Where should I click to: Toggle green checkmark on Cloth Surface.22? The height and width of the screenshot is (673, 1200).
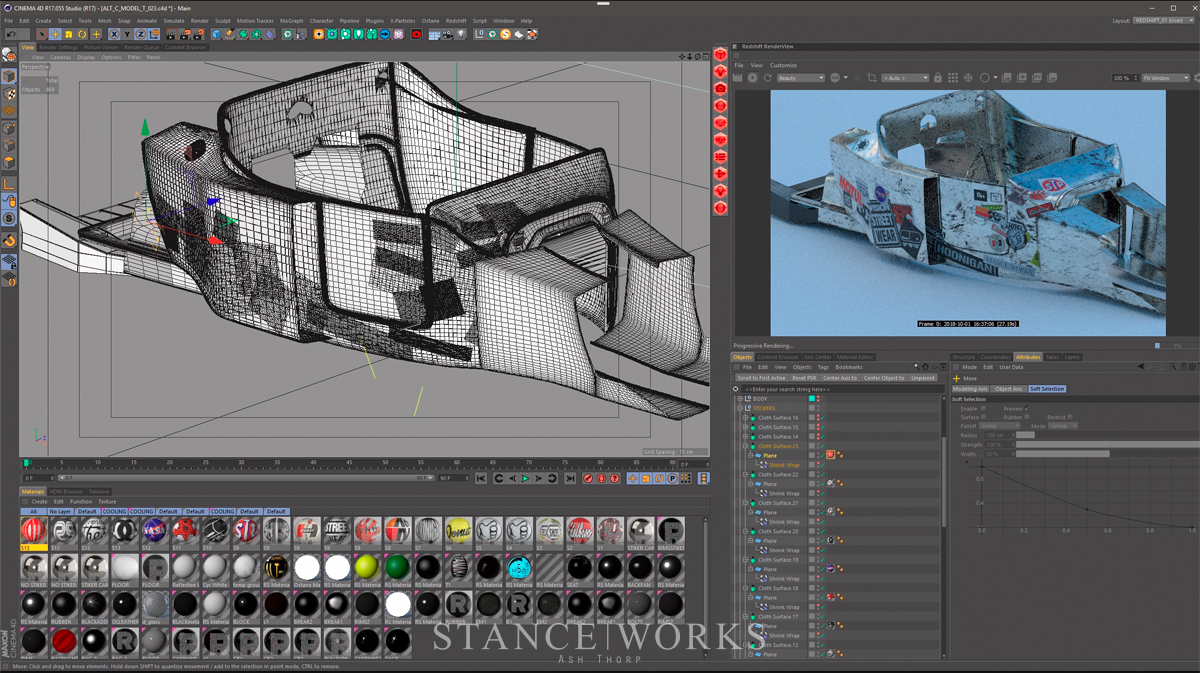click(822, 474)
